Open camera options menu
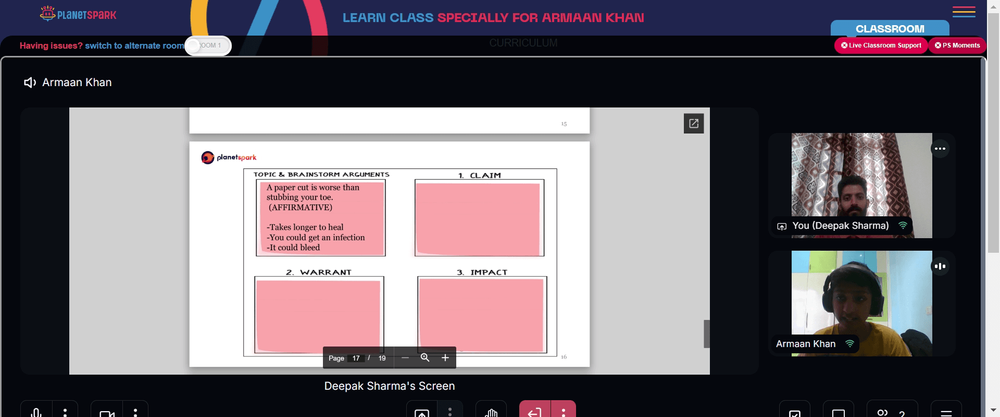The image size is (1000, 417). [x=135, y=411]
